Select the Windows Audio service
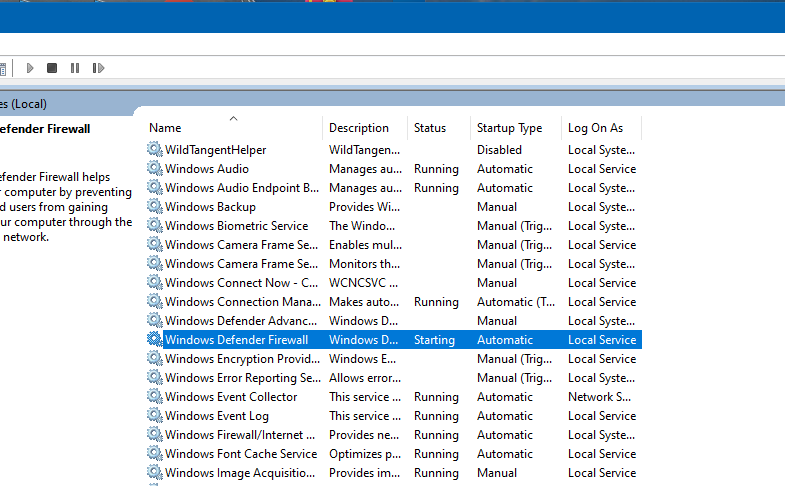 (x=394, y=169)
